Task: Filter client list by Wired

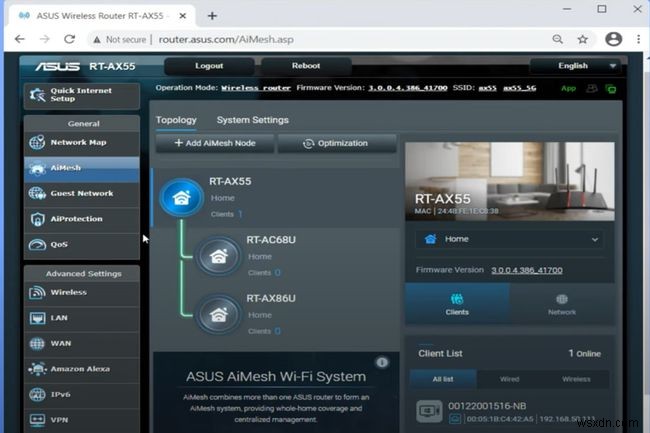Action: coord(509,379)
